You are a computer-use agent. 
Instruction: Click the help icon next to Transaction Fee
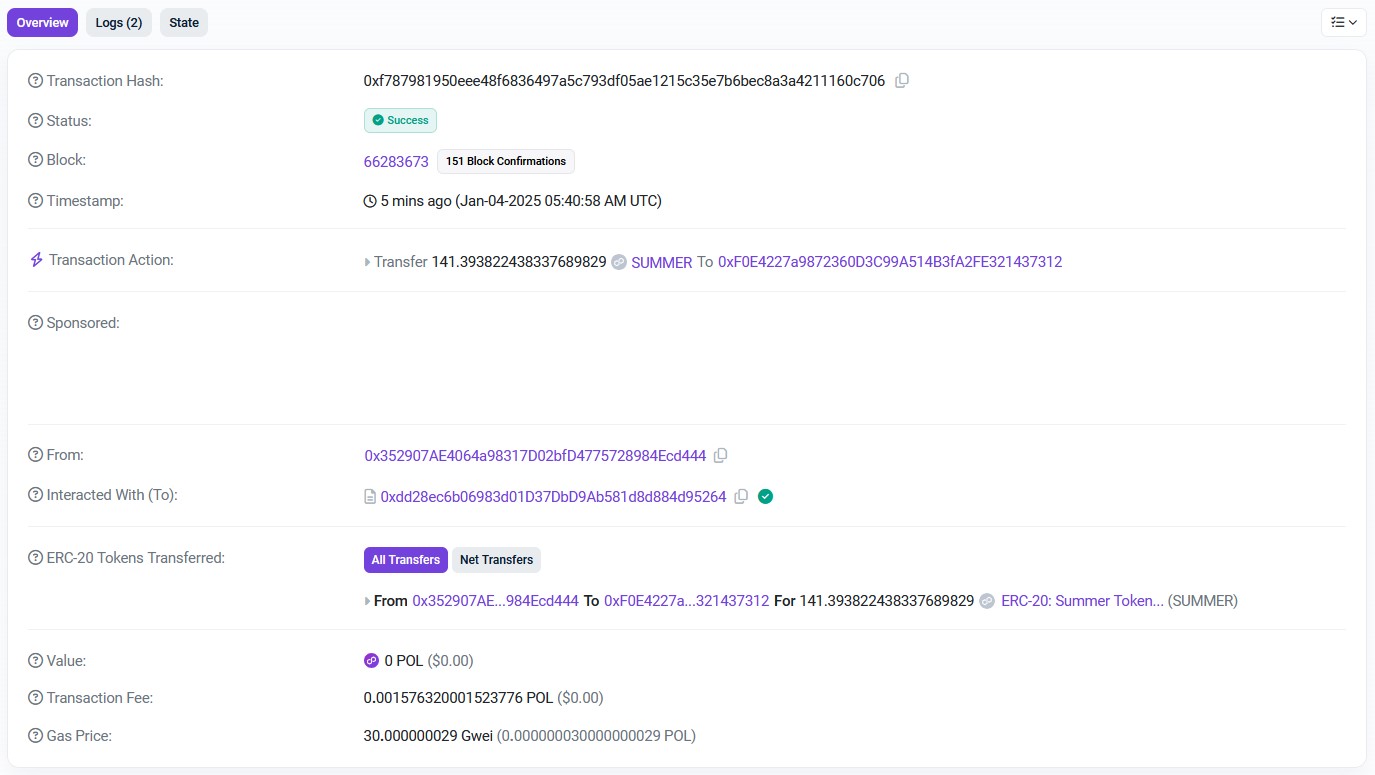pyautogui.click(x=36, y=698)
